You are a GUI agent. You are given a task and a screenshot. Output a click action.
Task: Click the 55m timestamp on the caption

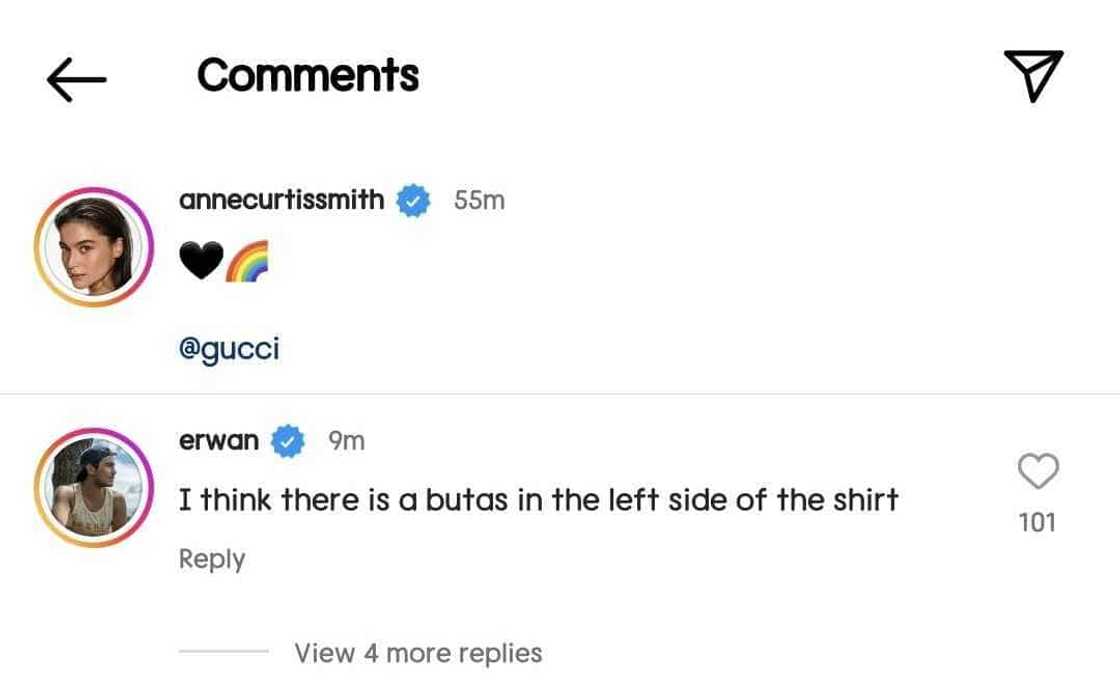click(x=479, y=200)
